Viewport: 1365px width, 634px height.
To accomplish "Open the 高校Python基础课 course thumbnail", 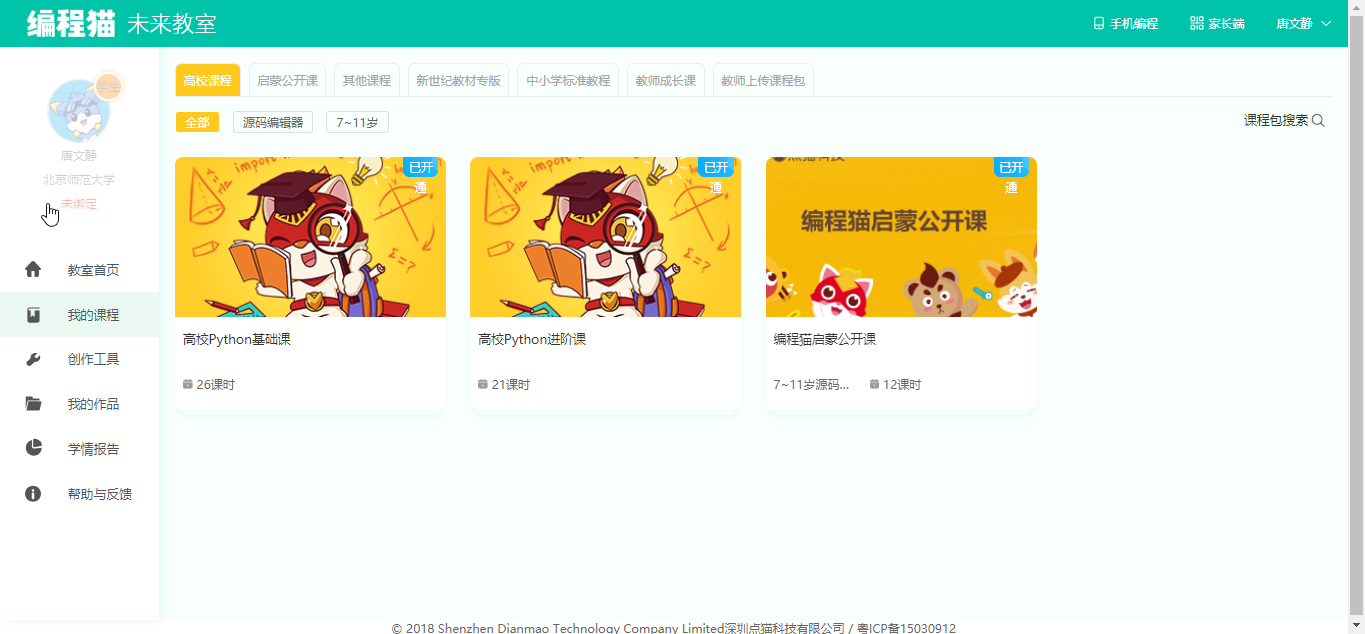I will [310, 237].
